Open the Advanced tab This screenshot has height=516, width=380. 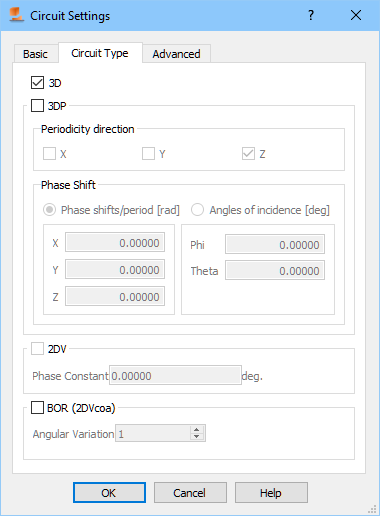(x=176, y=54)
